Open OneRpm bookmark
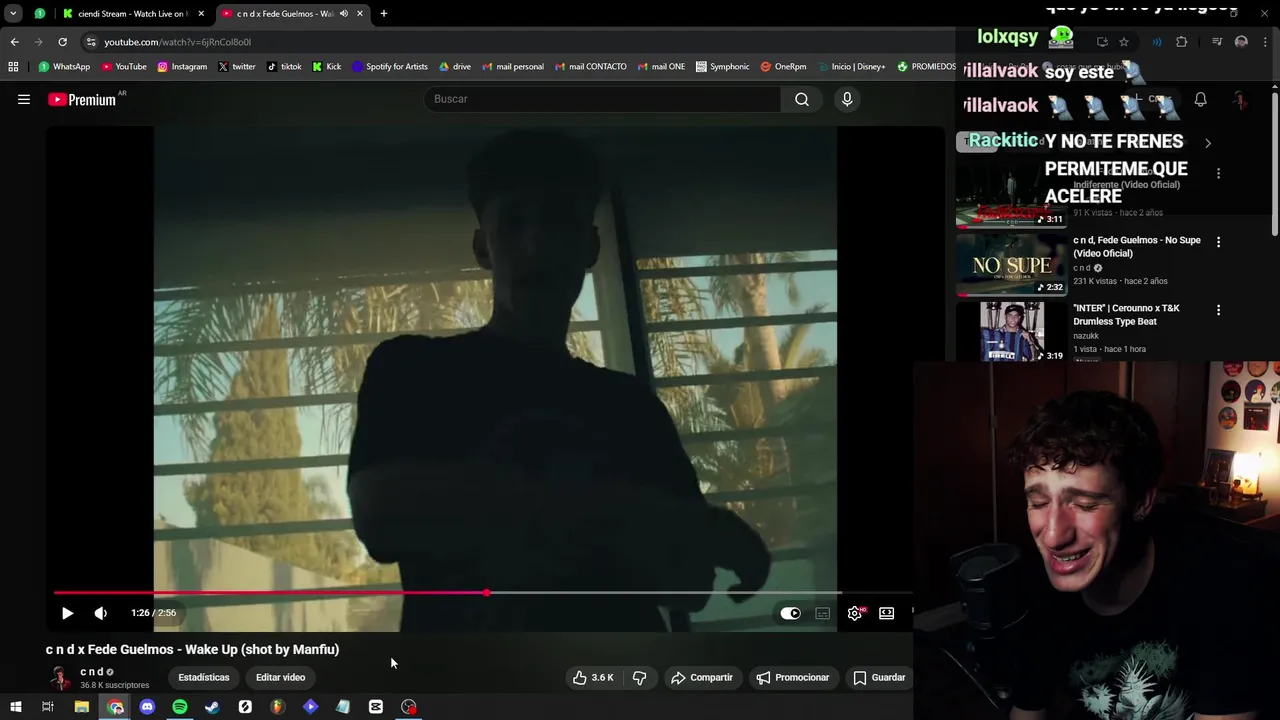1280x720 pixels. 783,67
